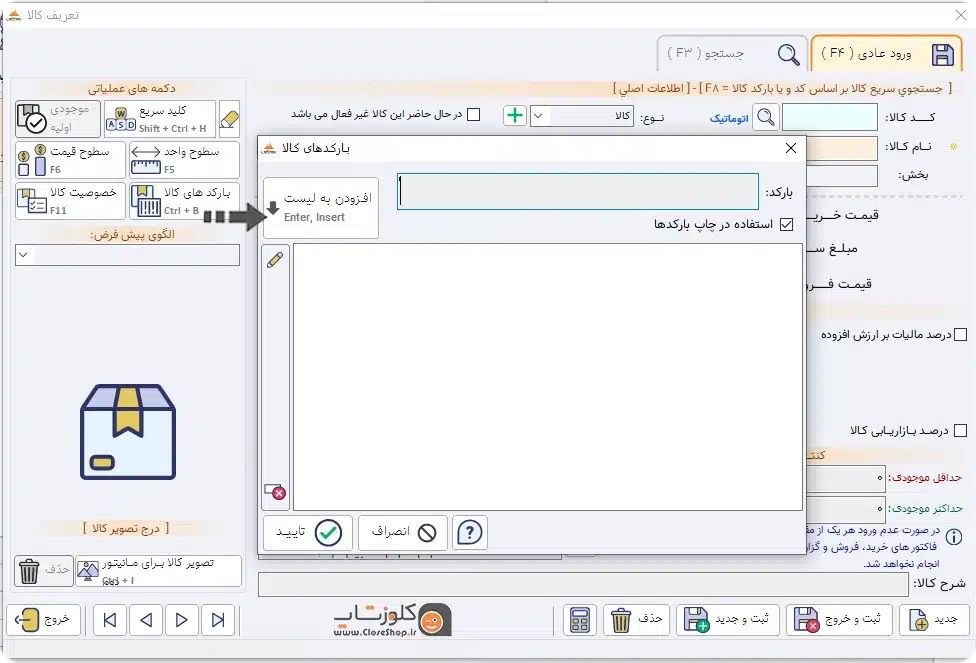Open سطوح واحد F5 unit levels

tap(184, 160)
